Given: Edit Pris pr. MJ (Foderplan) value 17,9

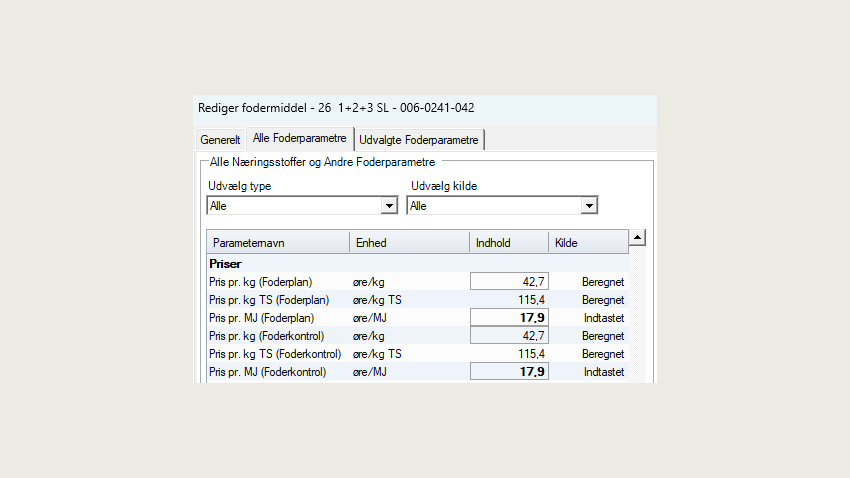Looking at the screenshot, I should tap(509, 318).
